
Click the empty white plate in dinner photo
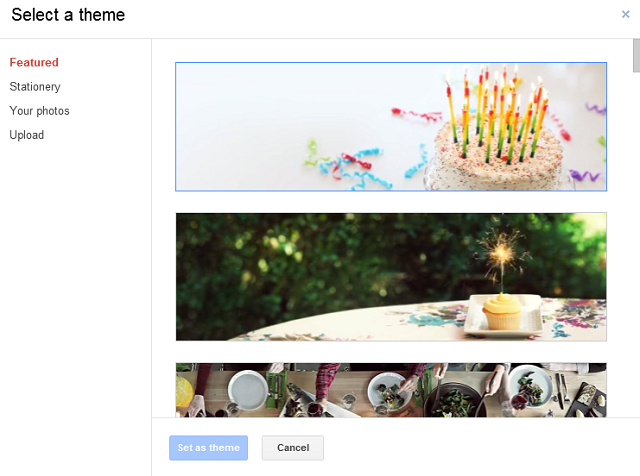[x=248, y=390]
